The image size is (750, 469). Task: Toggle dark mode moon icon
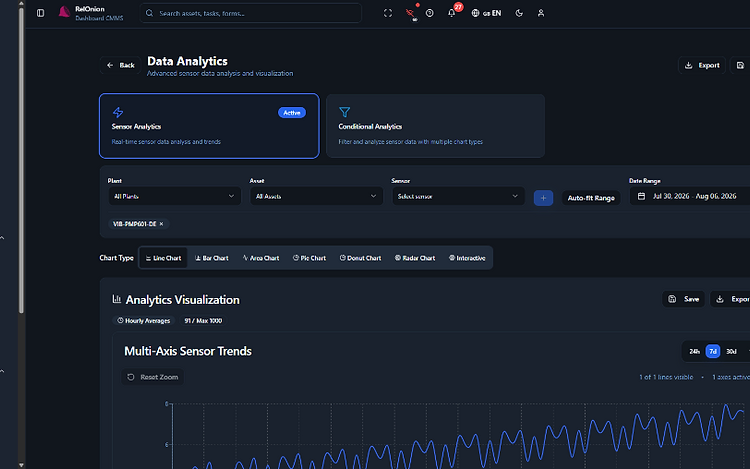[519, 13]
